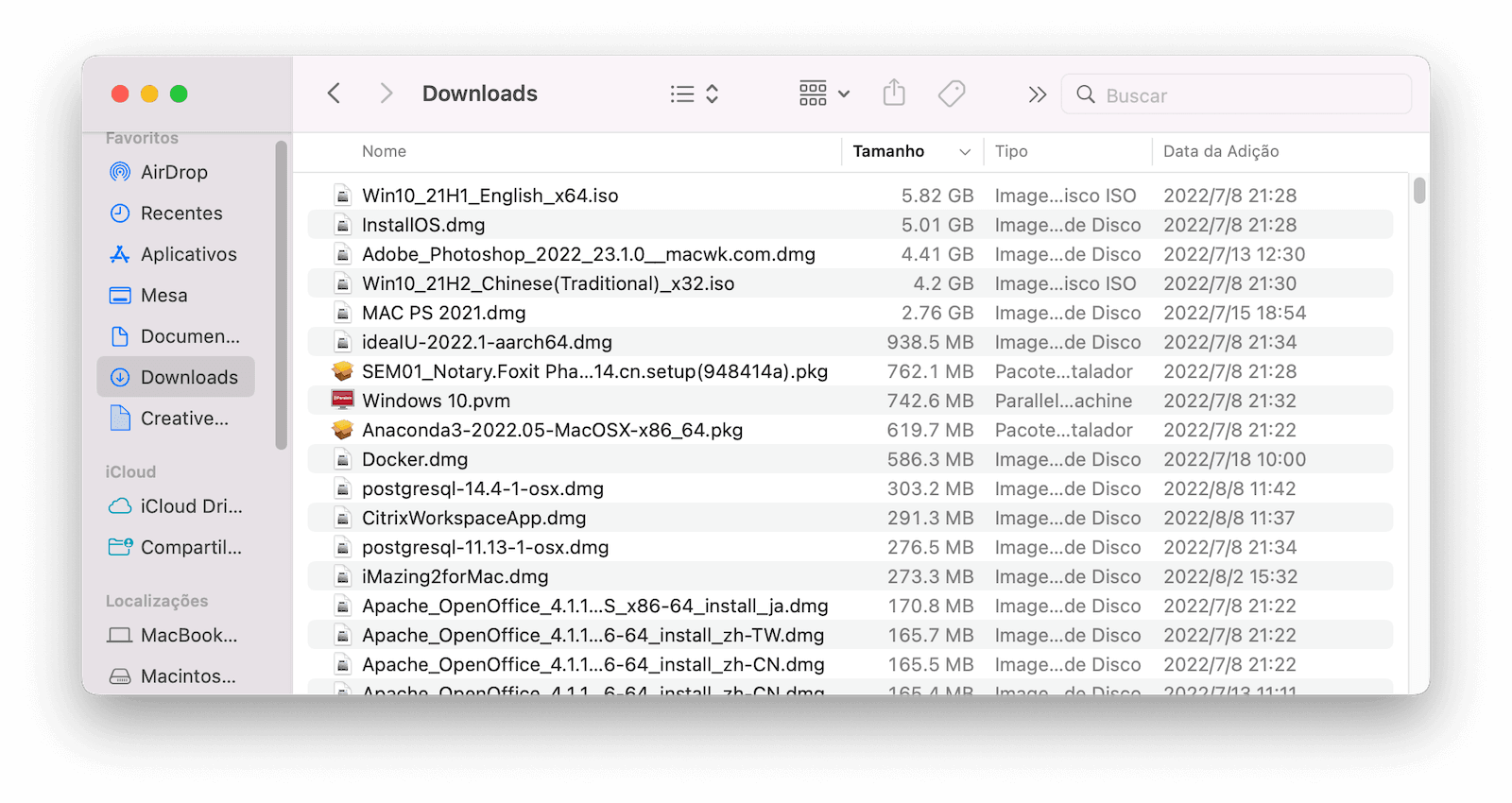Image resolution: width=1512 pixels, height=803 pixels.
Task: Select postgresql-14.4-1-osx.dmg
Action: point(850,488)
